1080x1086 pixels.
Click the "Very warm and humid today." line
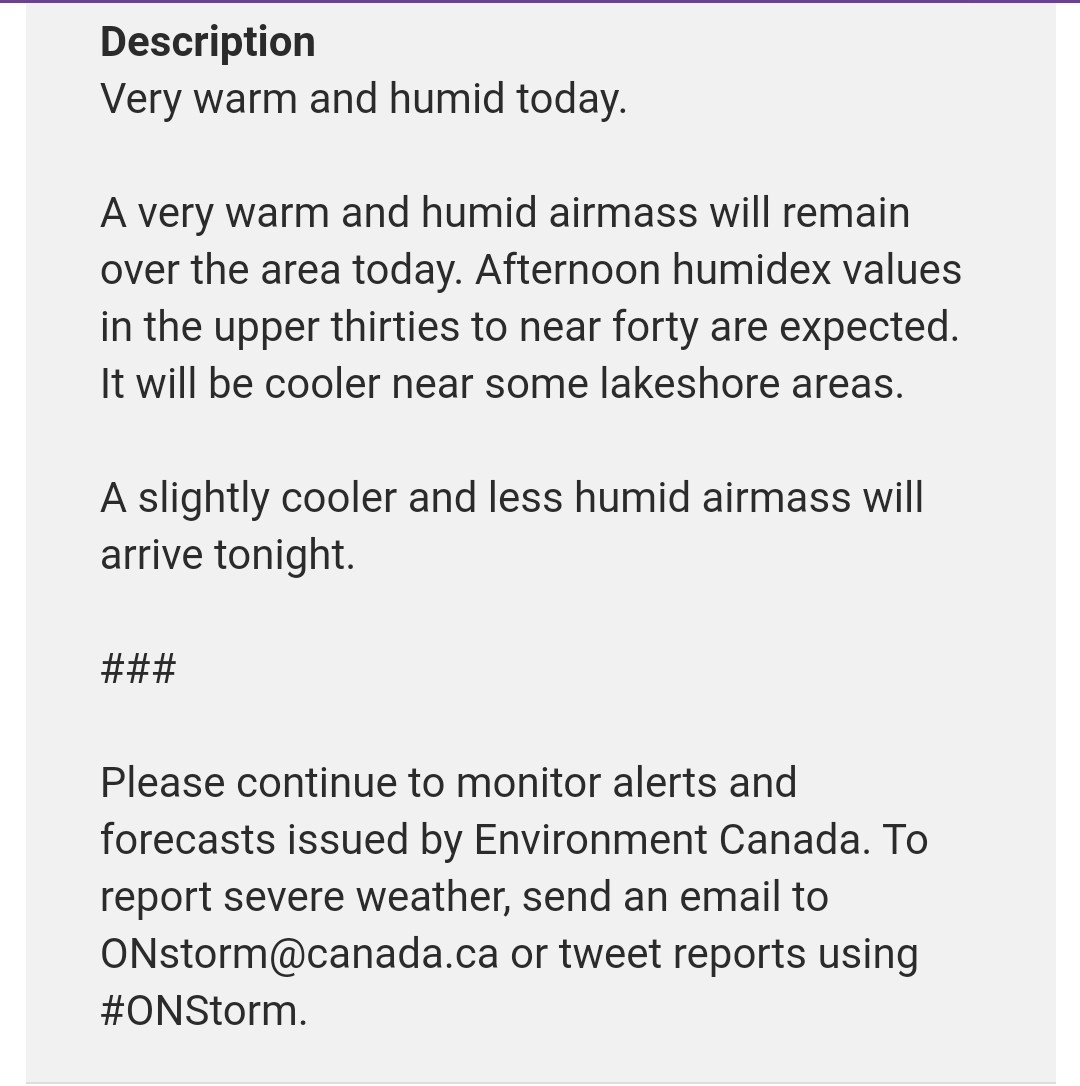[364, 99]
